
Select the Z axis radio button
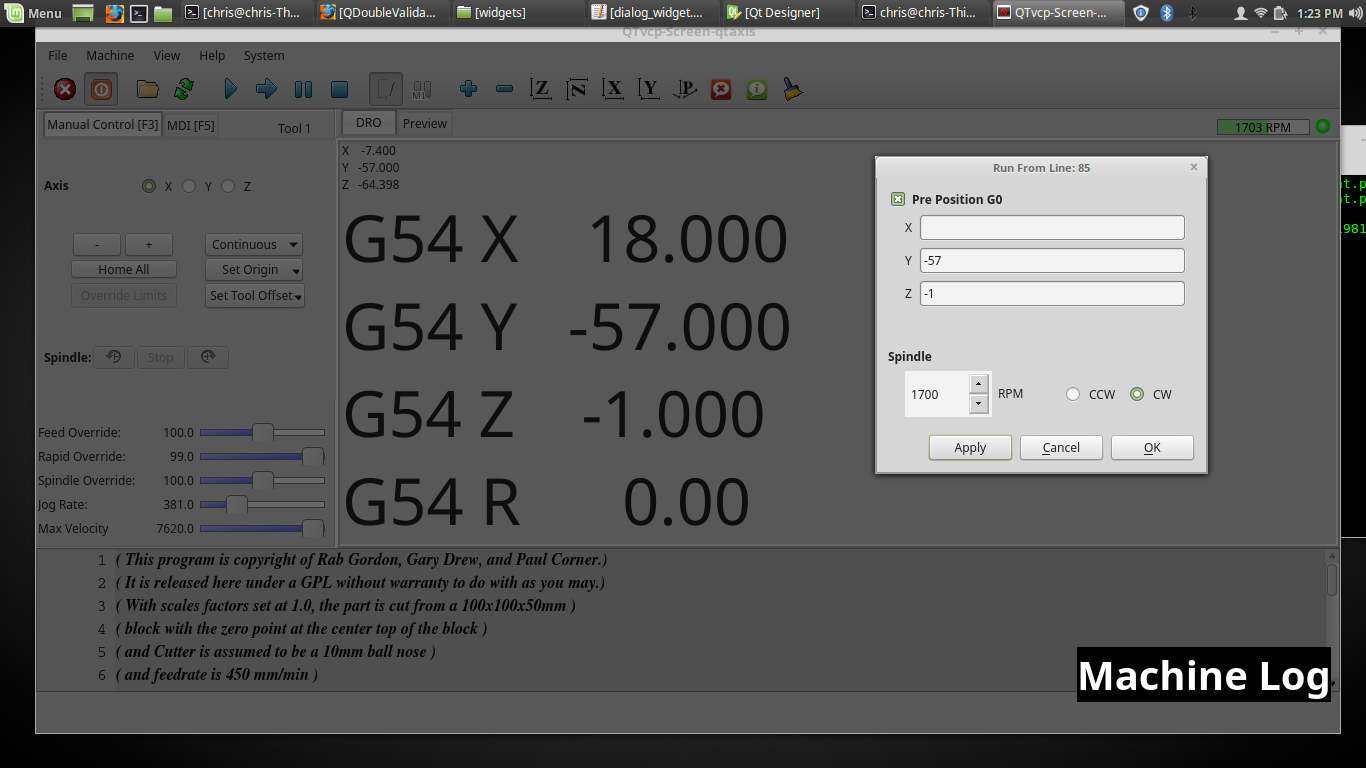(228, 186)
